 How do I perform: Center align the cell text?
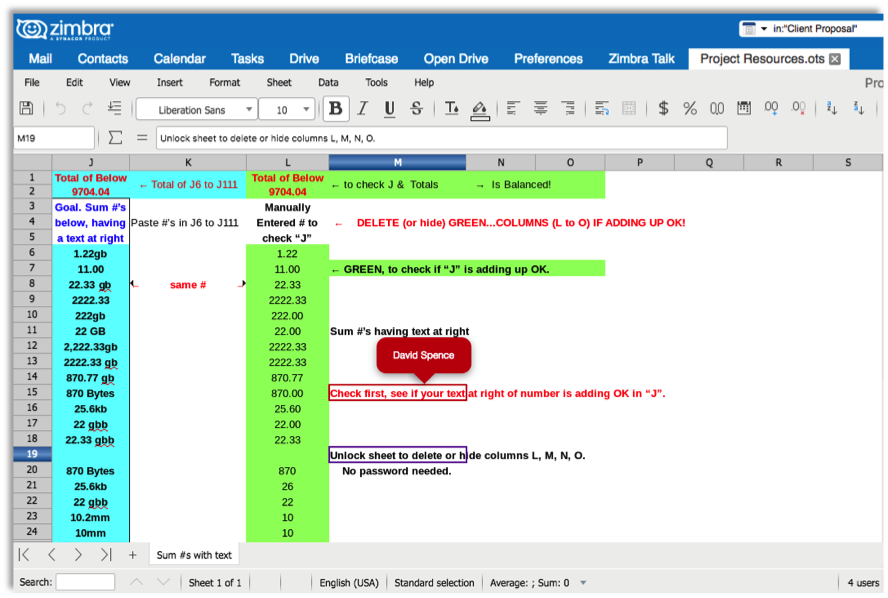pyautogui.click(x=541, y=108)
